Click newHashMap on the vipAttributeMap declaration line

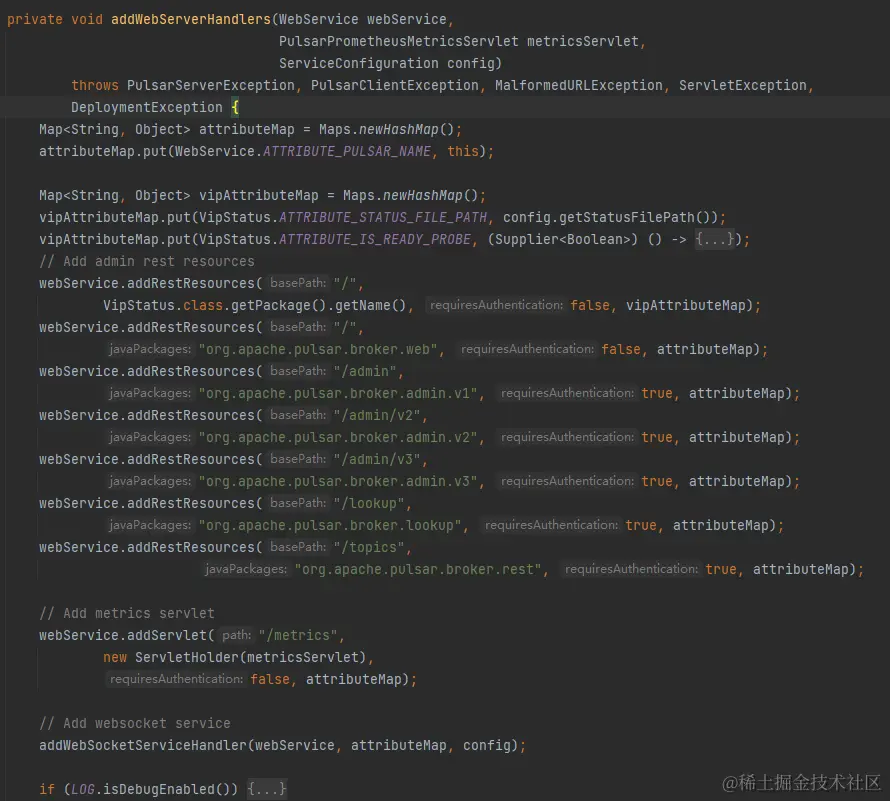click(x=423, y=195)
